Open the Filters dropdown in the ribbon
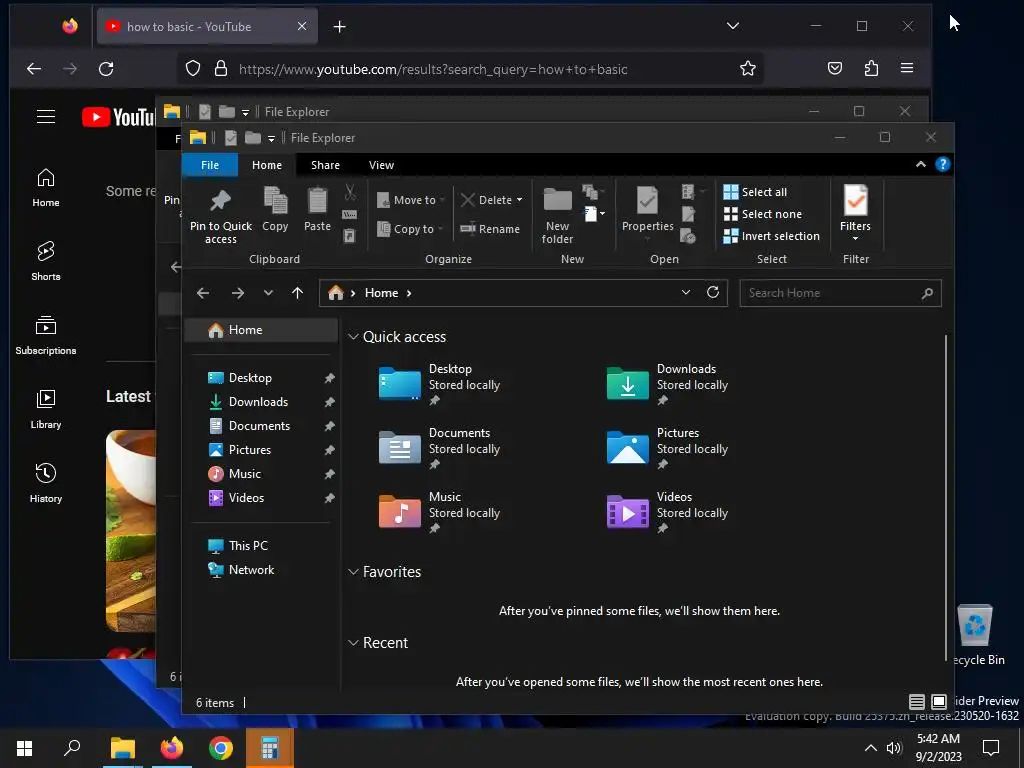1024x768 pixels. point(855,213)
